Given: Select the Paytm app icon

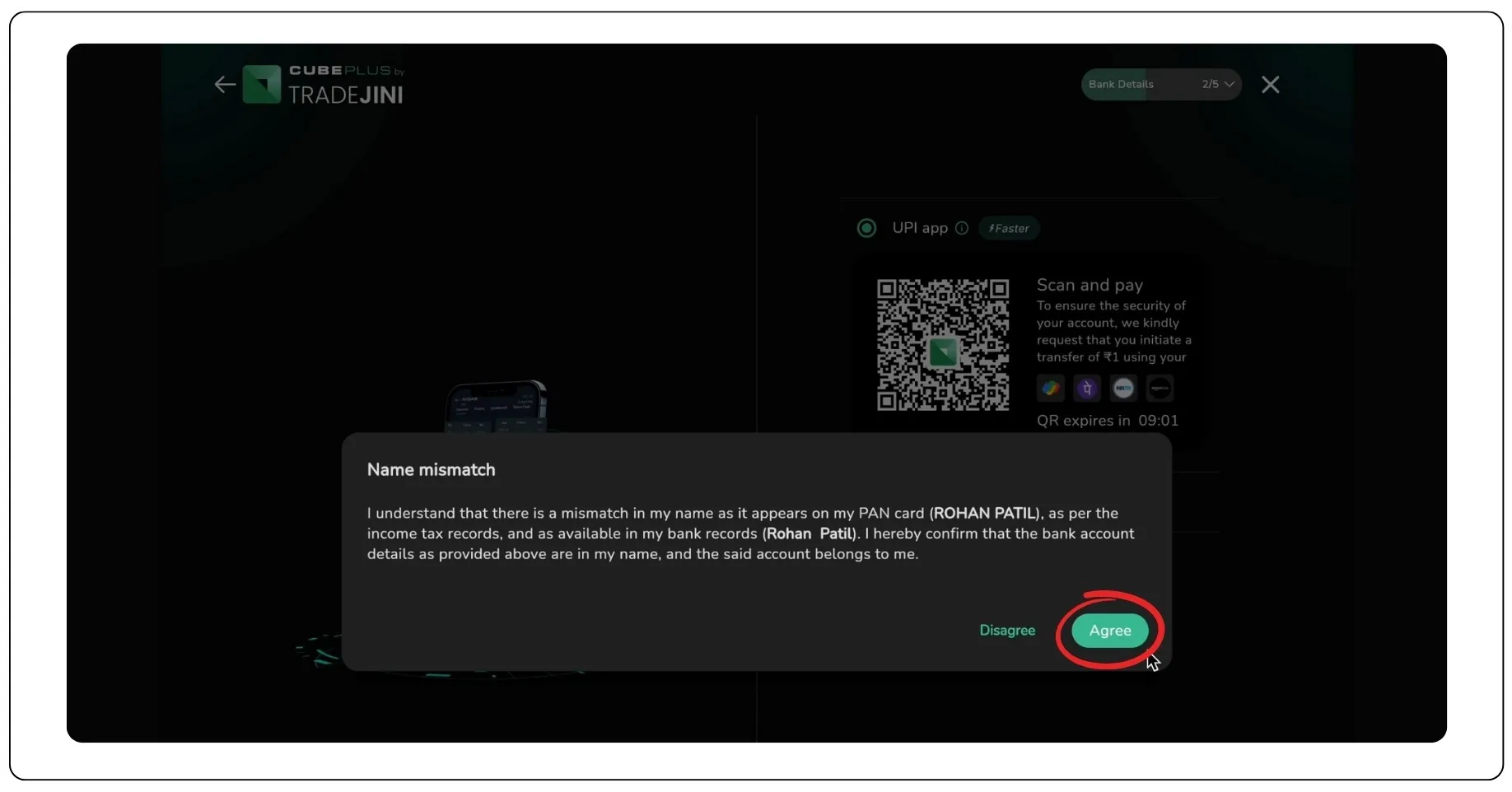Looking at the screenshot, I should coord(1123,388).
